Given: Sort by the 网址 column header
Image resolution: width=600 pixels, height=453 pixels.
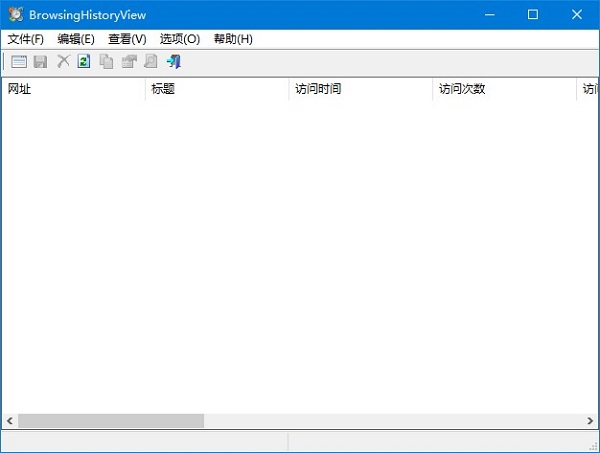Looking at the screenshot, I should point(73,89).
